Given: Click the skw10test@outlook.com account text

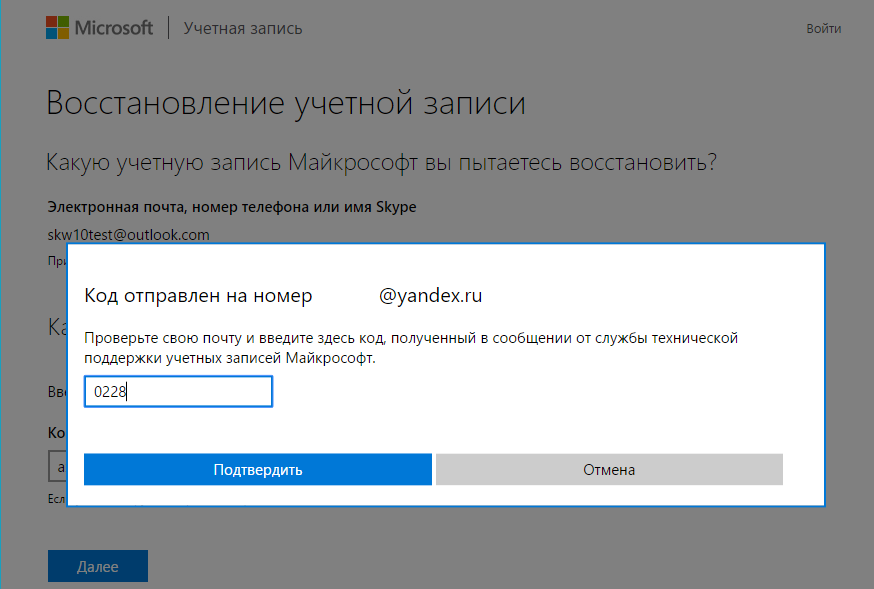Looking at the screenshot, I should pos(129,235).
